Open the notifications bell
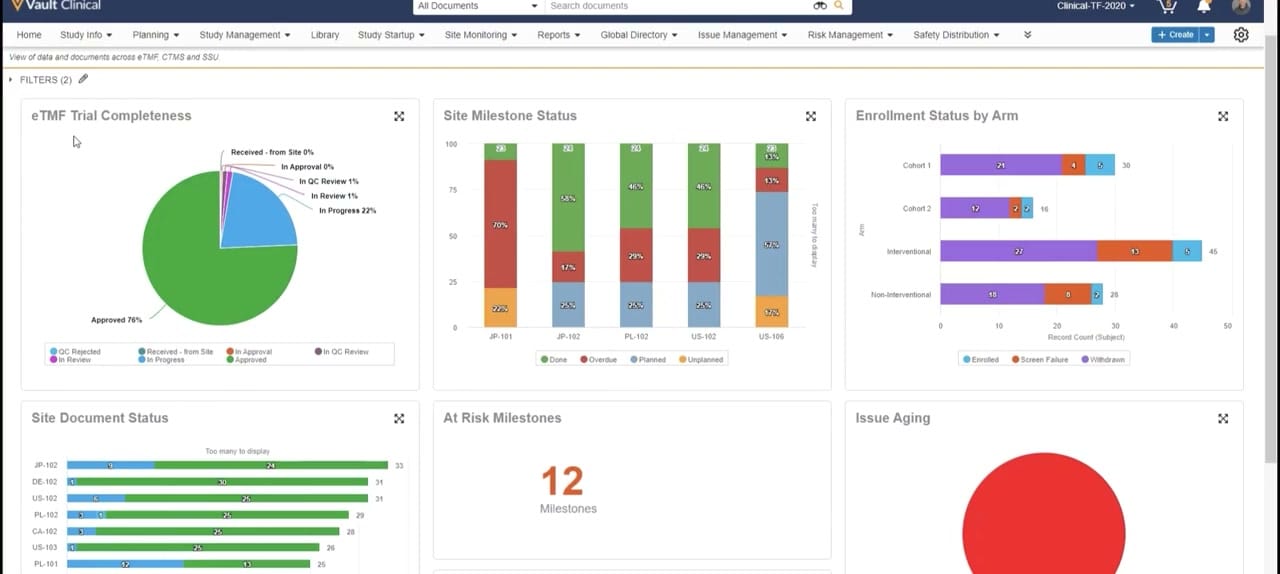This screenshot has width=1280, height=574. [1204, 6]
